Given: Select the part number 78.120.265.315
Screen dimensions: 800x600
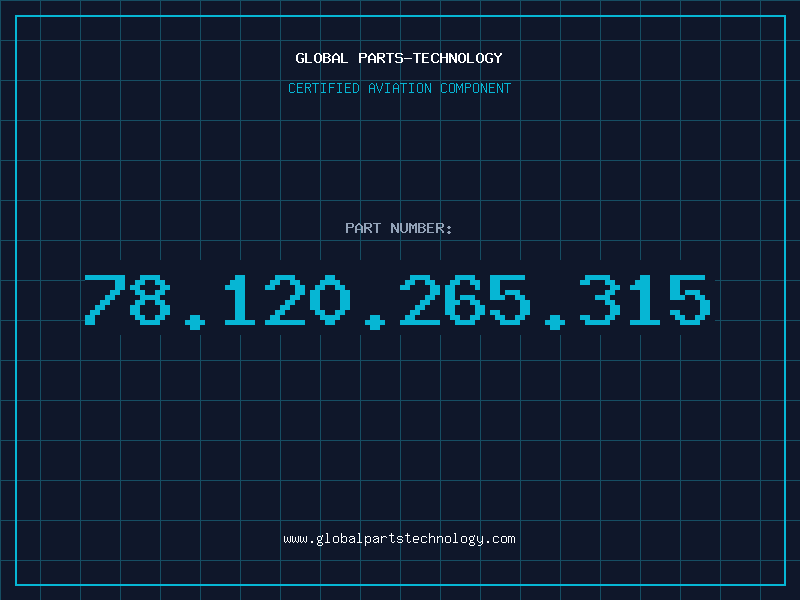Looking at the screenshot, I should pyautogui.click(x=398, y=301).
